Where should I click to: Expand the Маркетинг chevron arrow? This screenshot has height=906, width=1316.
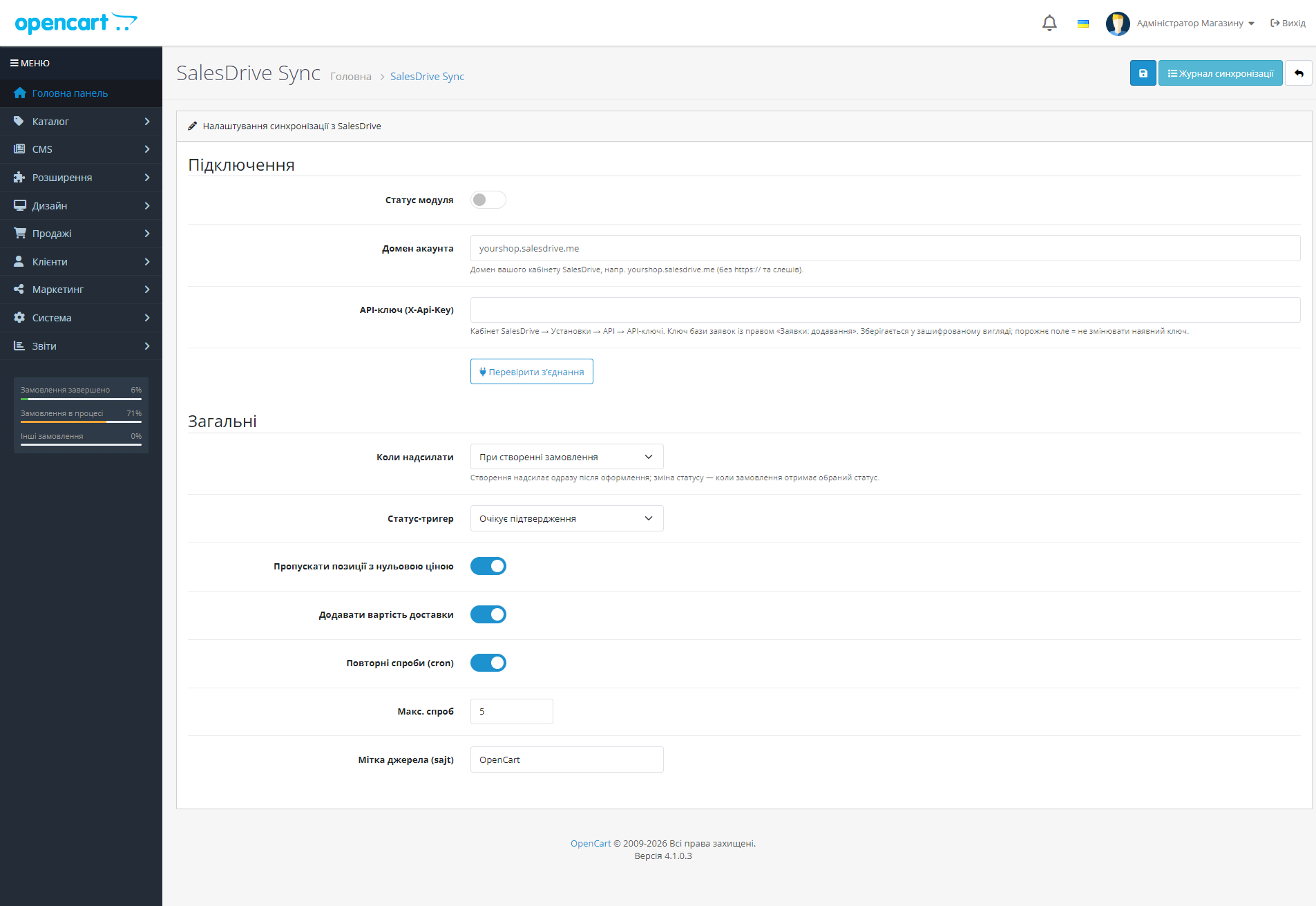[147, 290]
